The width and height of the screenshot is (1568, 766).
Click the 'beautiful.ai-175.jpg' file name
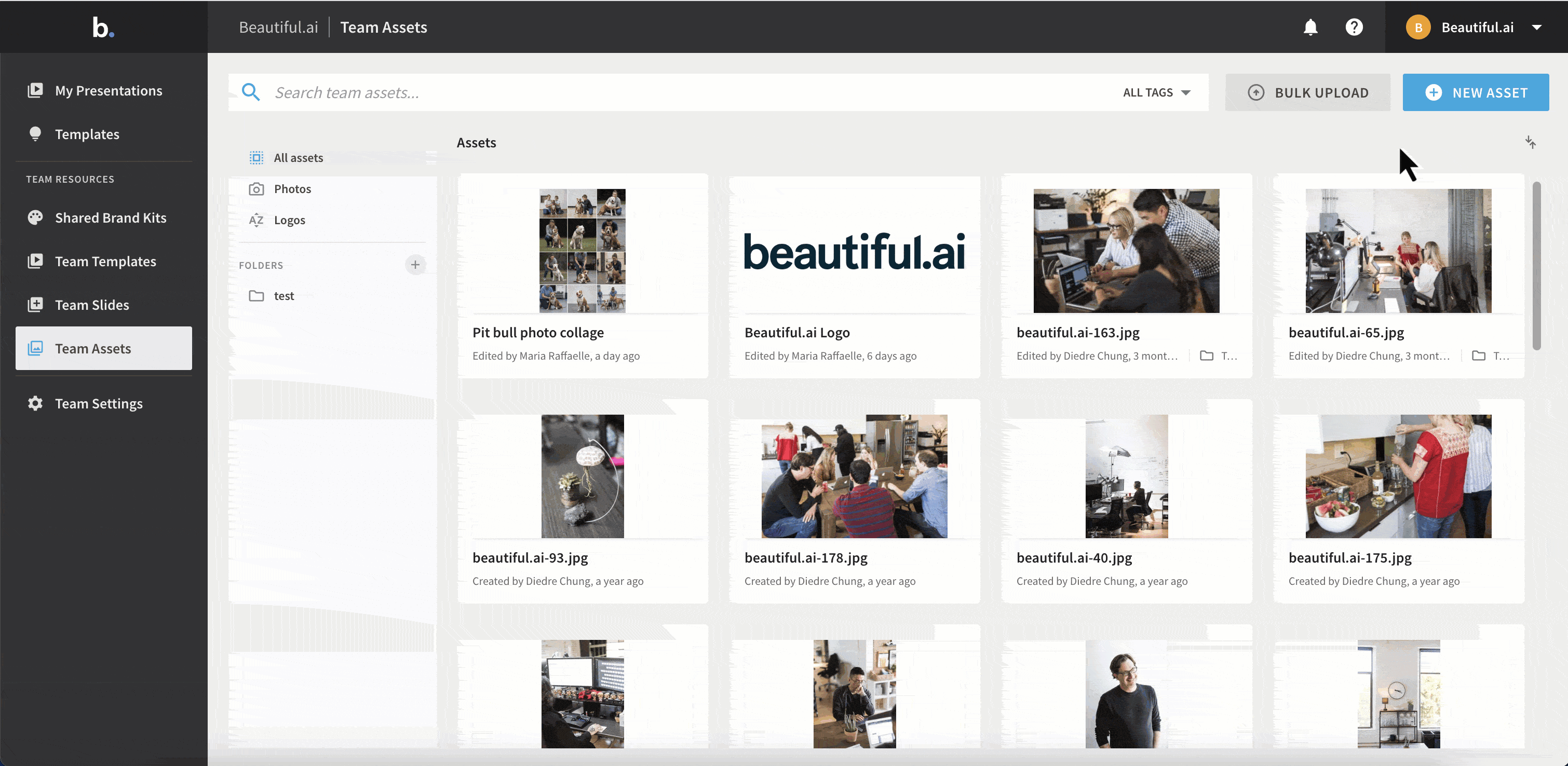point(1349,558)
